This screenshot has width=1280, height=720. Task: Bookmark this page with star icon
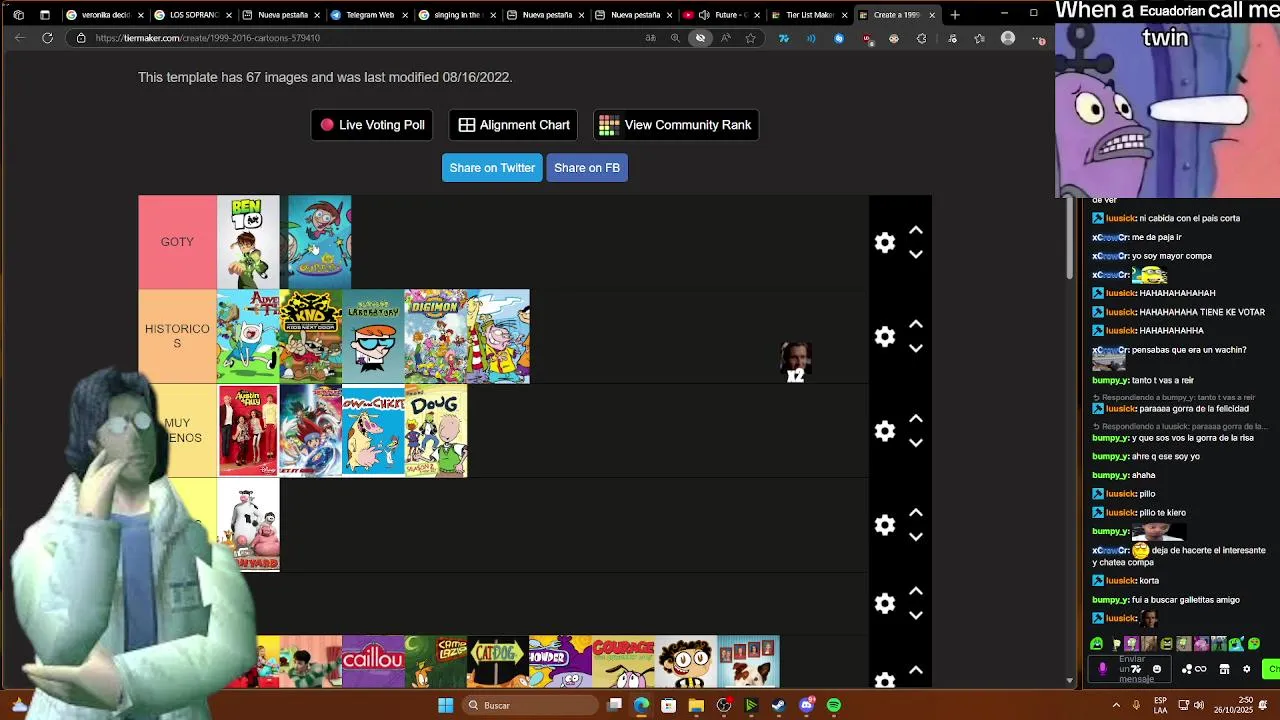[750, 38]
